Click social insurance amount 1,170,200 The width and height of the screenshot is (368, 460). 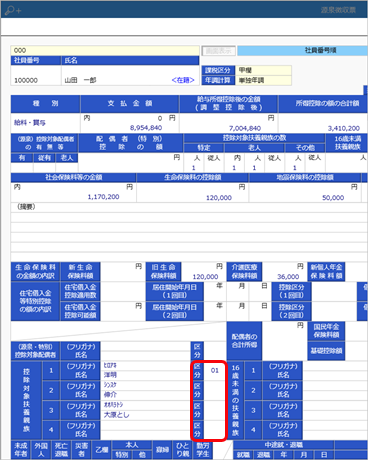point(103,197)
